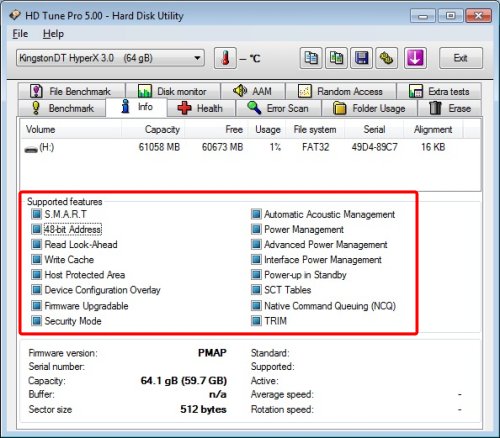500x438 pixels.
Task: Click the HD Tune Pro title bar icon
Action: click(x=15, y=15)
